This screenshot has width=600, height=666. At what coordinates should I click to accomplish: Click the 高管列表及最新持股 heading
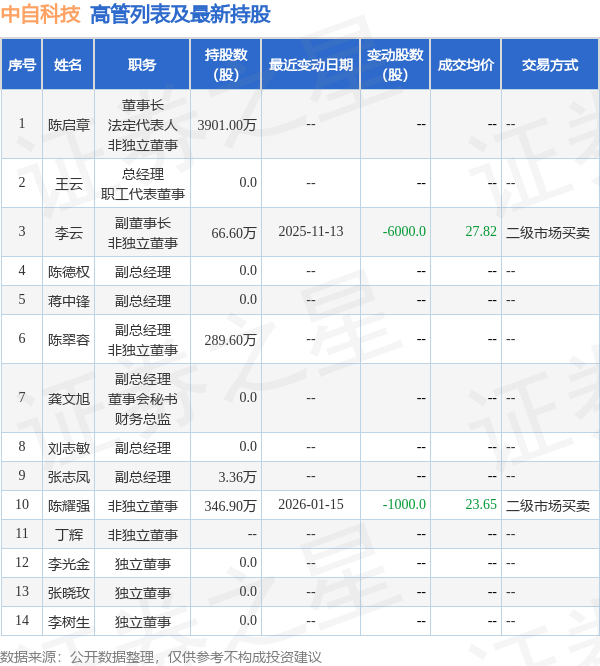[x=180, y=14]
